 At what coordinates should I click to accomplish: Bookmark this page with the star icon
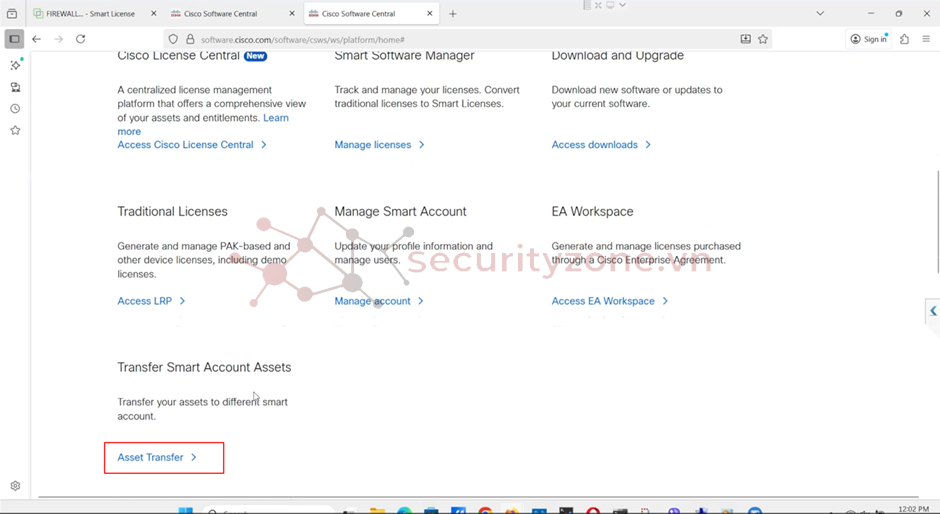(x=763, y=39)
